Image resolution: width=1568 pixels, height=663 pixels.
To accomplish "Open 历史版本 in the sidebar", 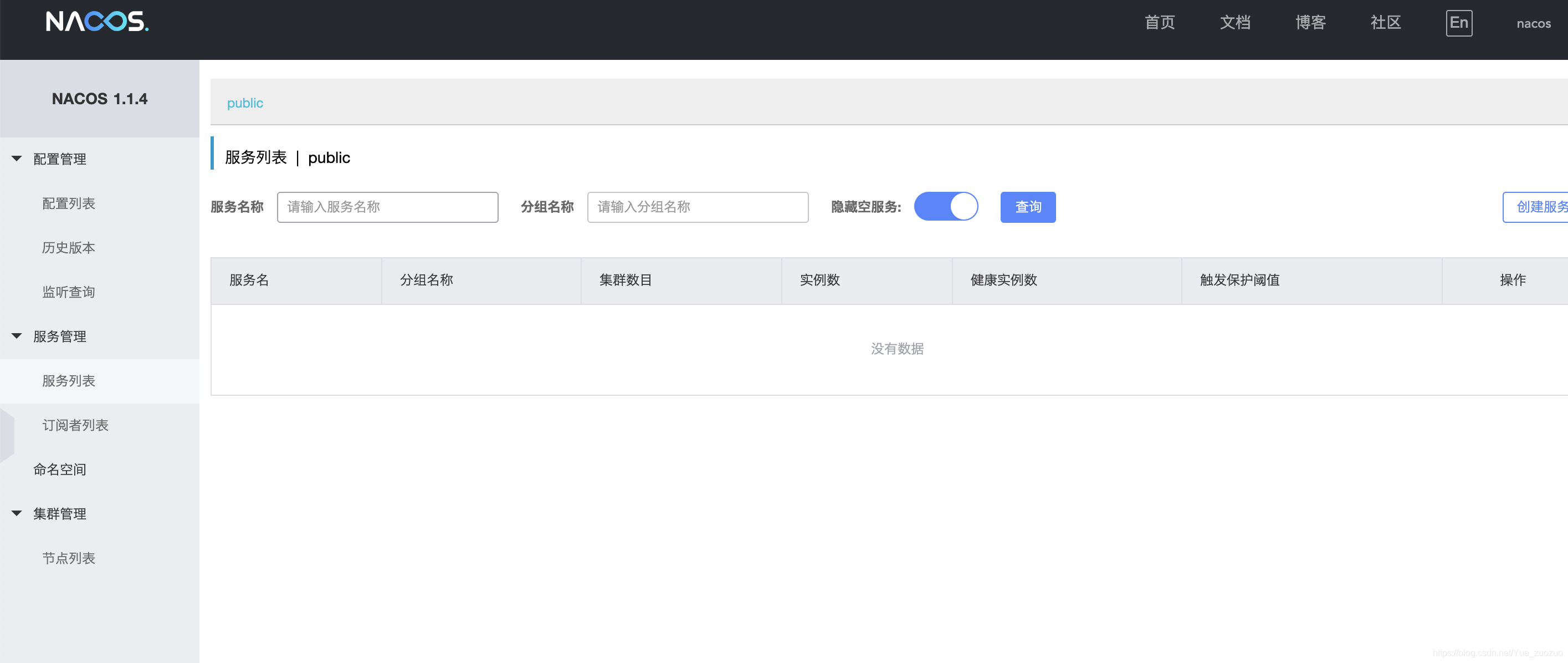I will (69, 248).
